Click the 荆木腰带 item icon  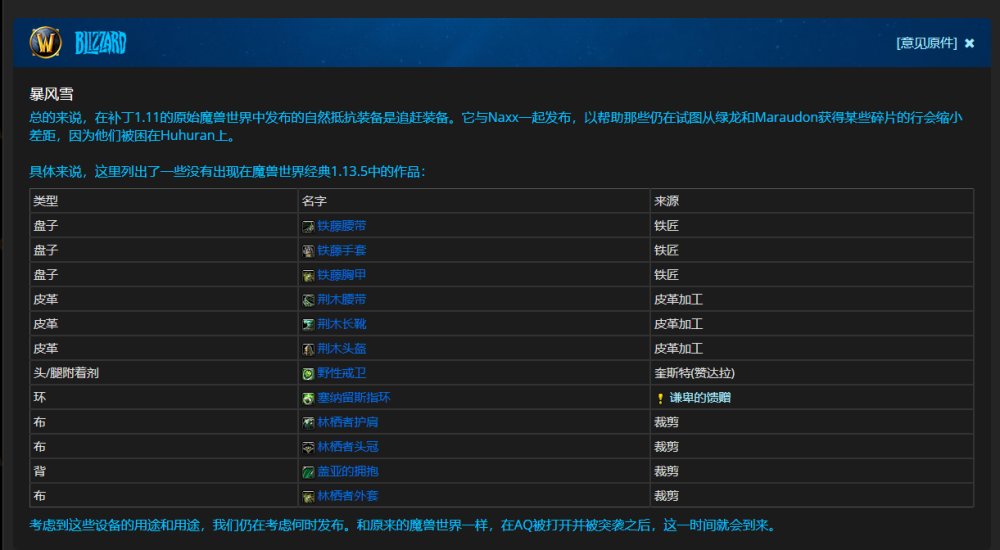click(x=308, y=301)
